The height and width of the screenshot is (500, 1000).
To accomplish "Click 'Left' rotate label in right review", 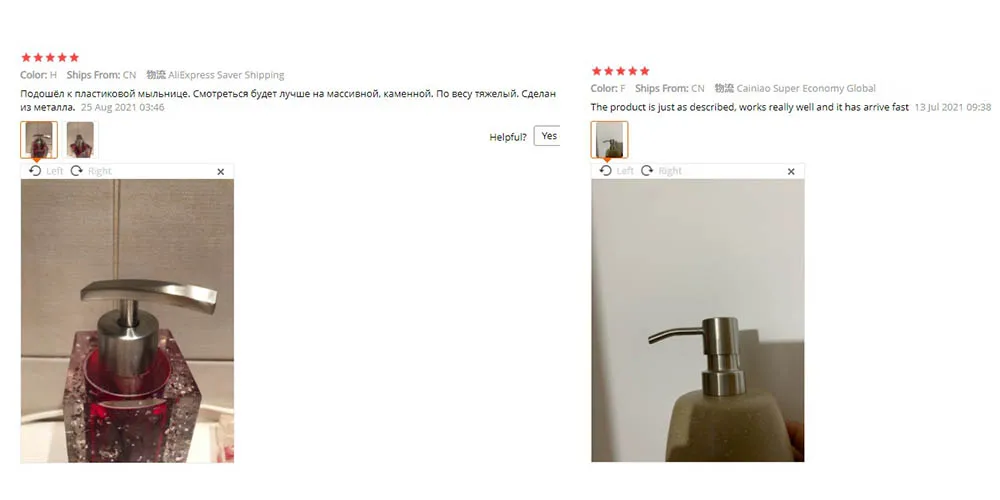I will pos(625,171).
